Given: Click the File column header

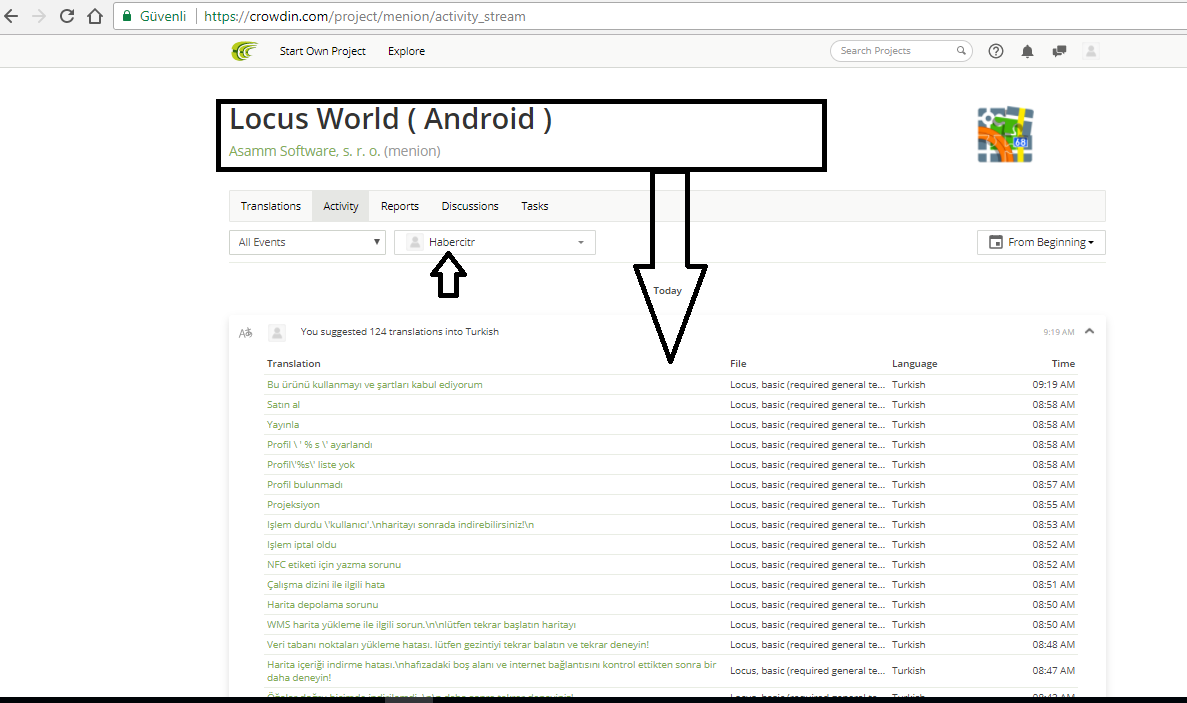Looking at the screenshot, I should 738,363.
